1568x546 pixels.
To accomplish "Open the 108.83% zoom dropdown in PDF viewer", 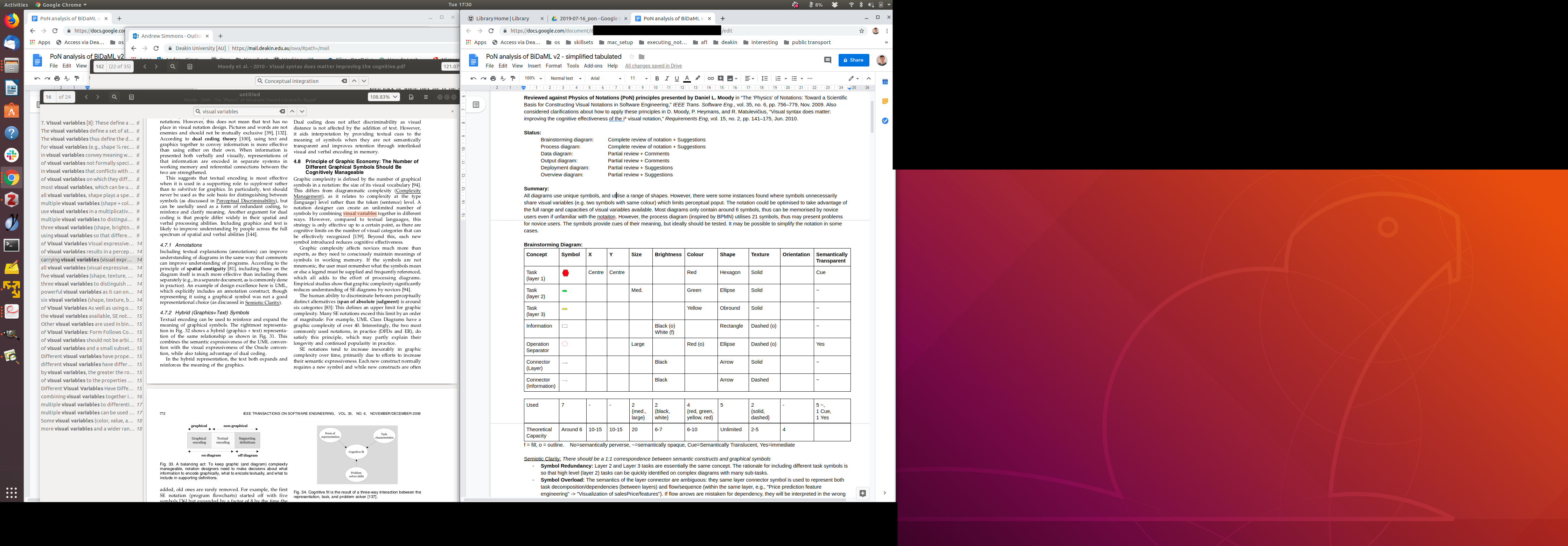I will click(384, 97).
